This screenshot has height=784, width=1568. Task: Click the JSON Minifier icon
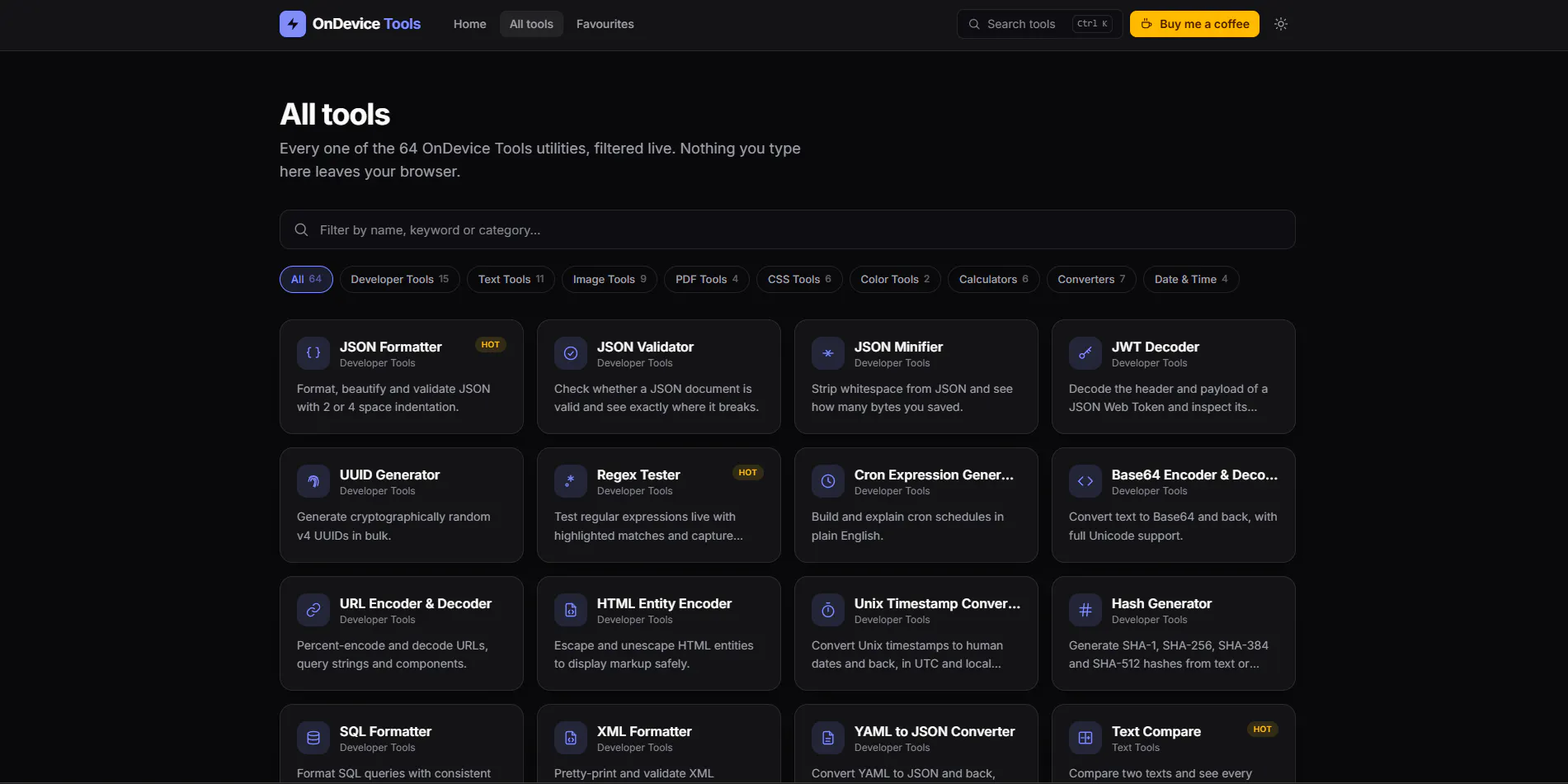click(828, 353)
